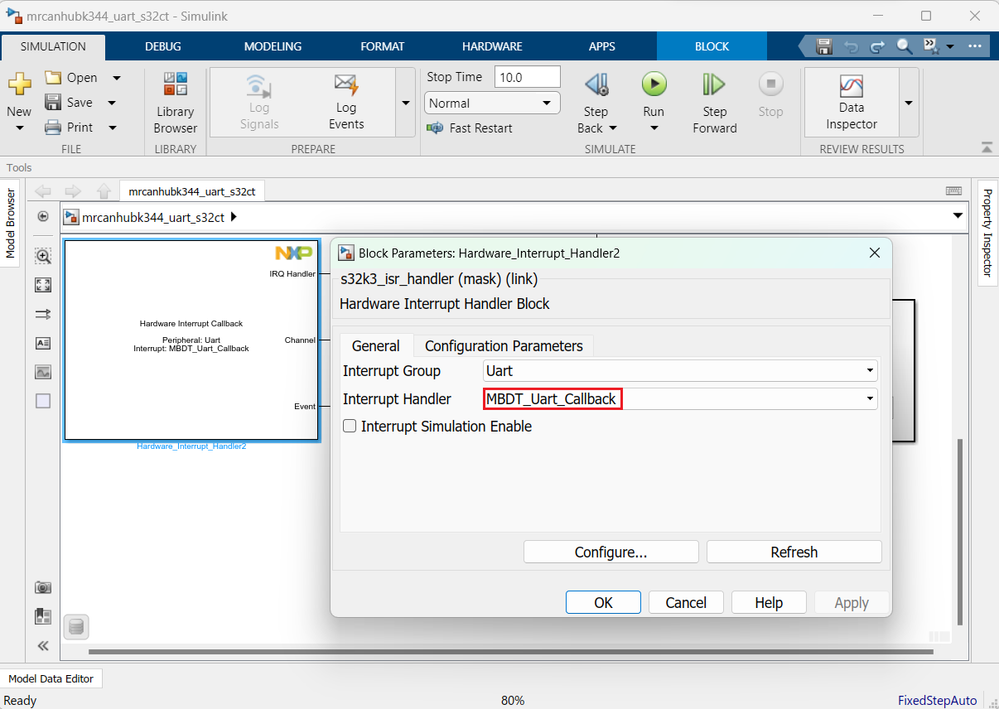Switch to the HARDWARE ribbon tab
999x709 pixels.
tap(492, 47)
